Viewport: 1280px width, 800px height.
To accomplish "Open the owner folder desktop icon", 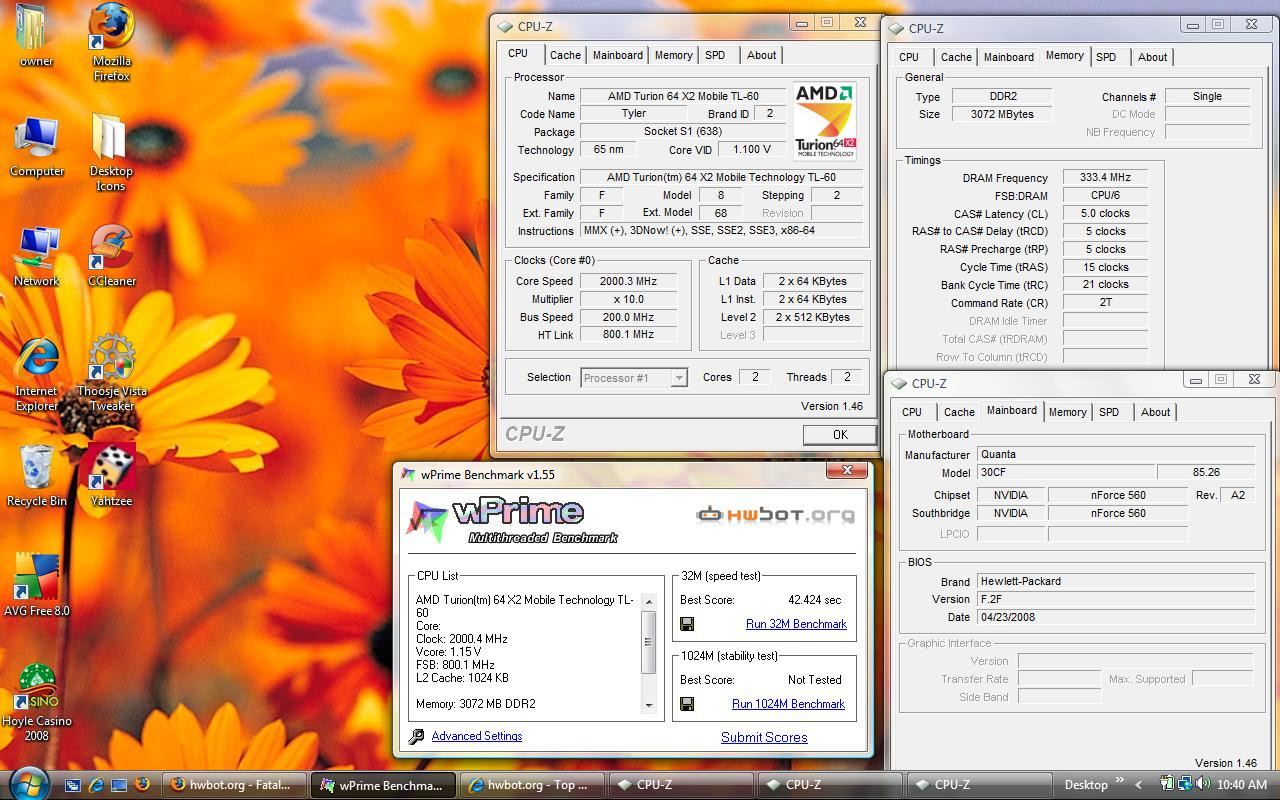I will coord(37,36).
